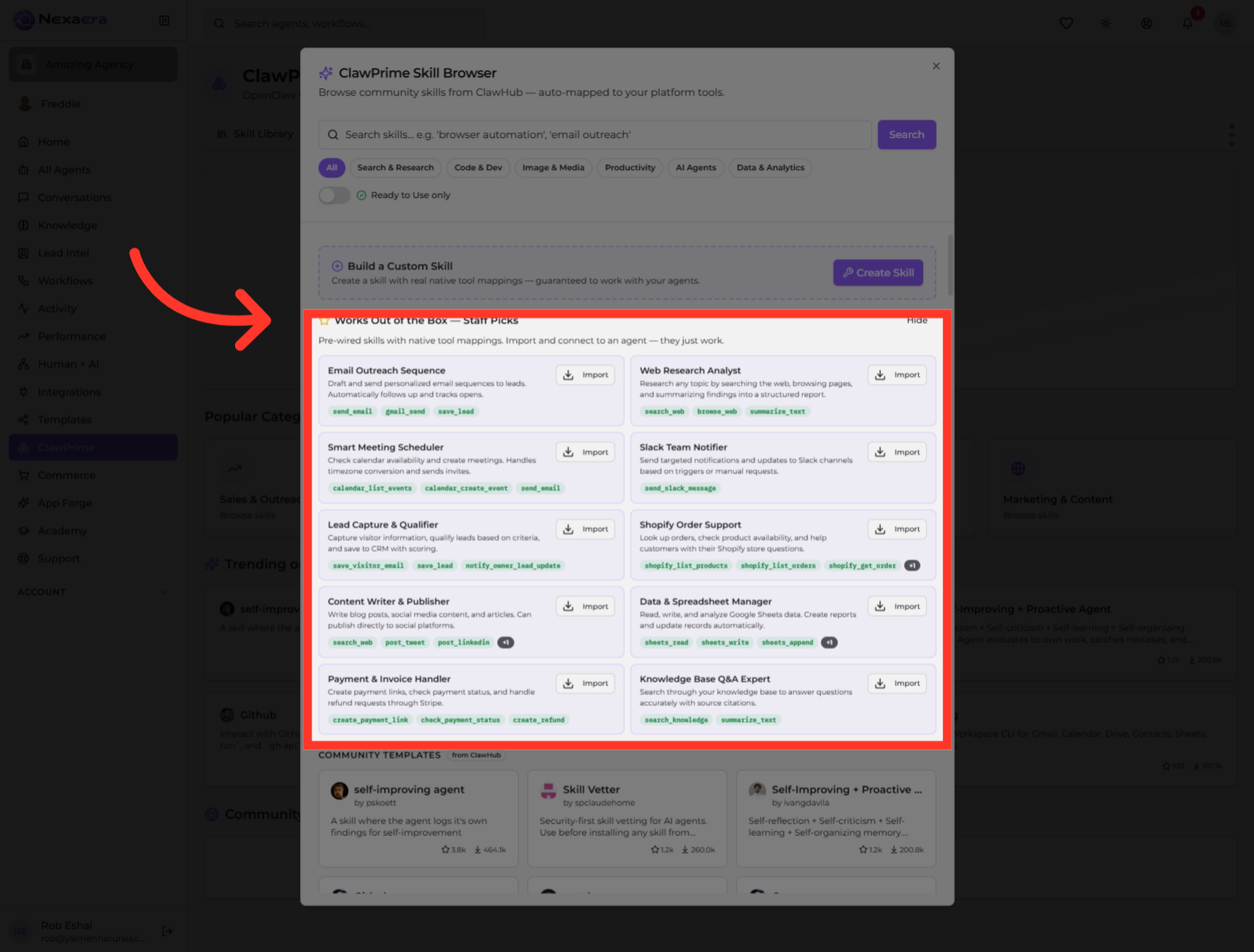
Task: Collapse the sidebar with panel icon
Action: [164, 20]
